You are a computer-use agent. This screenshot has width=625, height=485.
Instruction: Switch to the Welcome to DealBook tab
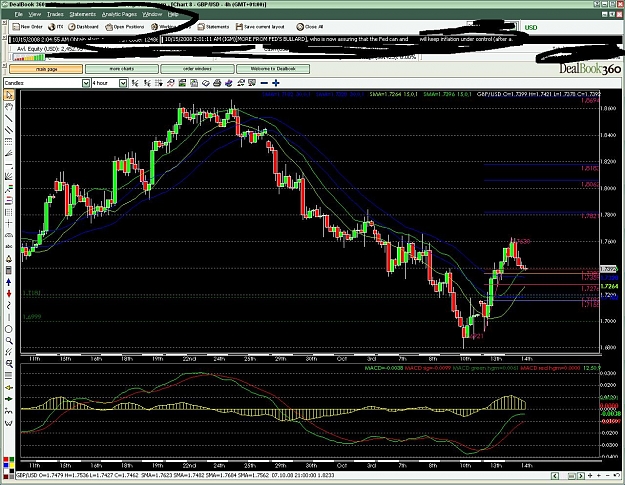point(273,69)
